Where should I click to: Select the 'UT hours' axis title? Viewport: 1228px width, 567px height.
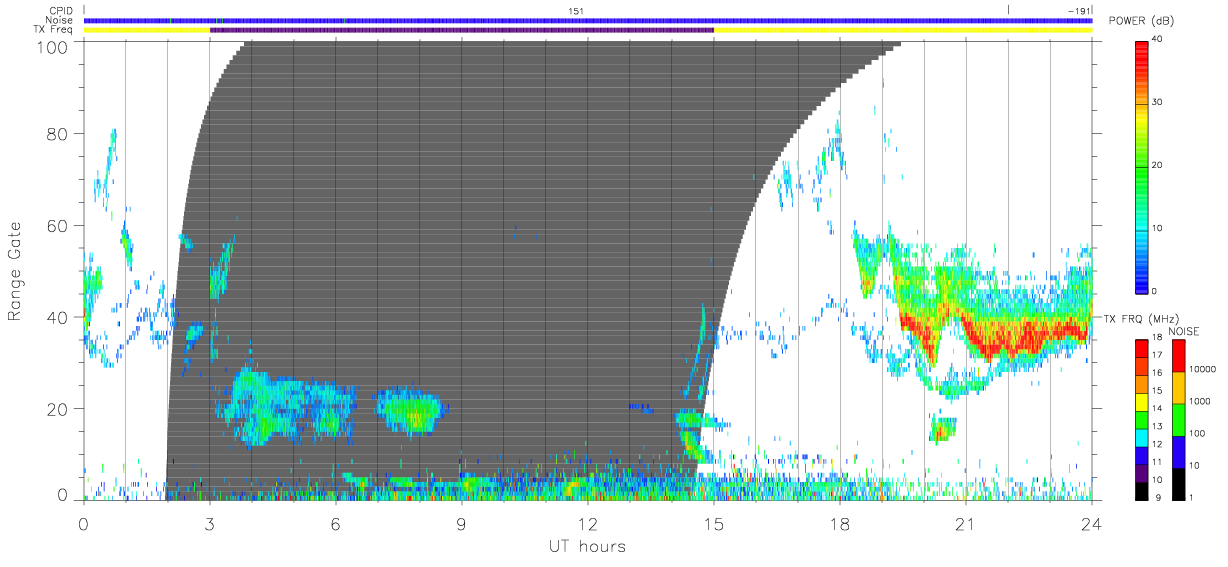point(586,546)
